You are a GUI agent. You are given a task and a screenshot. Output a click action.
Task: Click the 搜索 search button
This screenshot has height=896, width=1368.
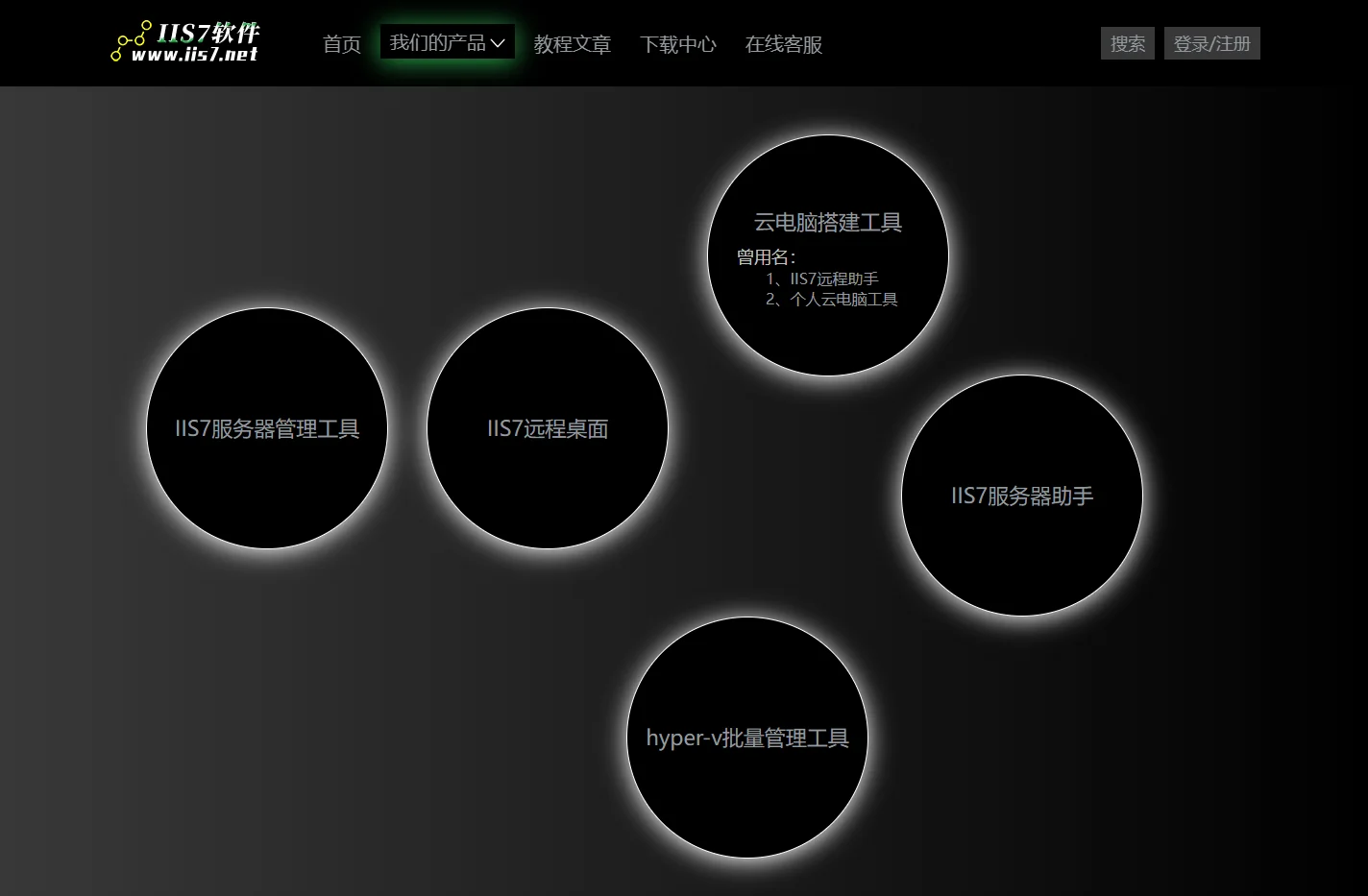point(1128,43)
